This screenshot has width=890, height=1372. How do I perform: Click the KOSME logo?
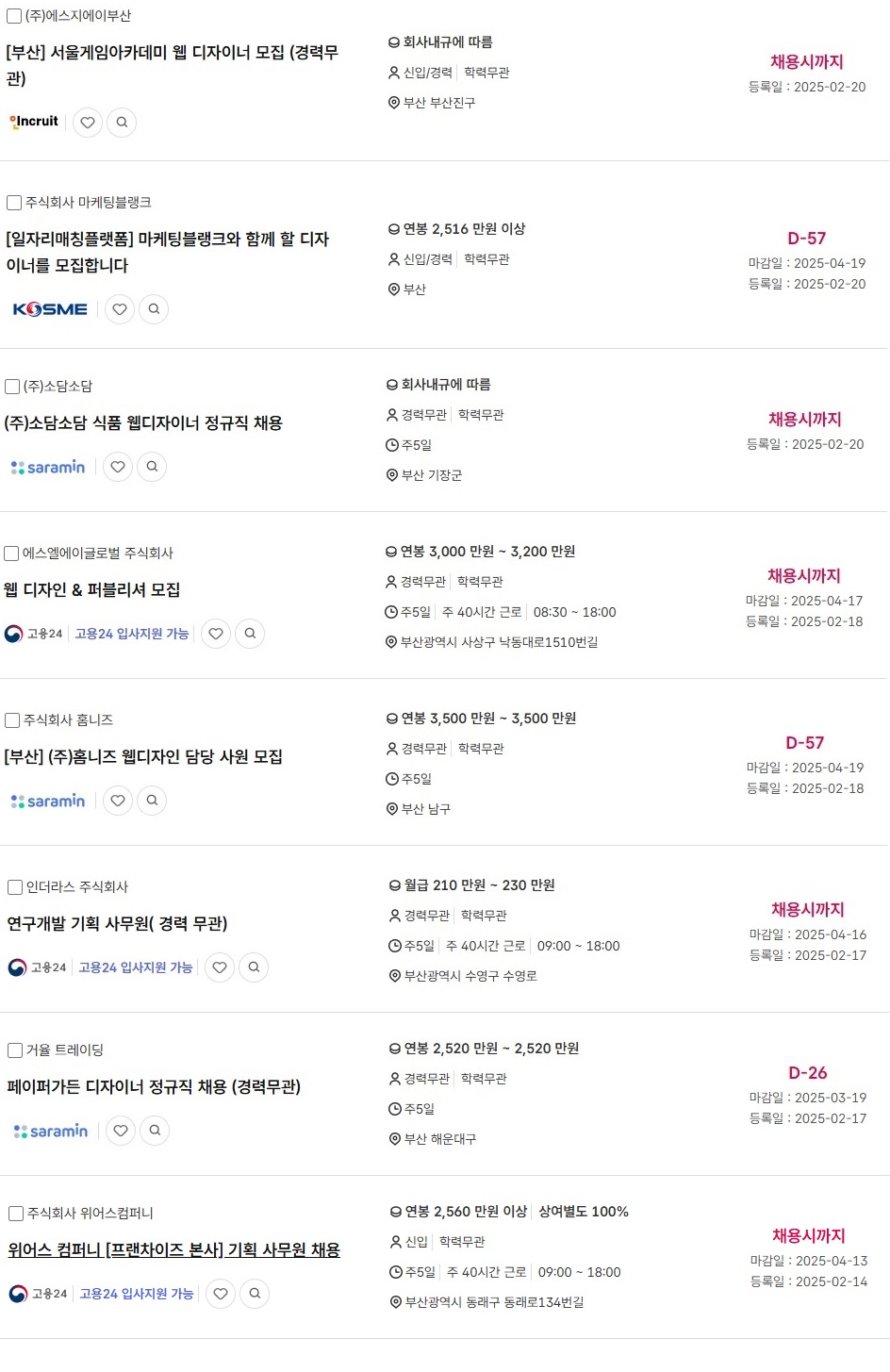pyautogui.click(x=50, y=309)
